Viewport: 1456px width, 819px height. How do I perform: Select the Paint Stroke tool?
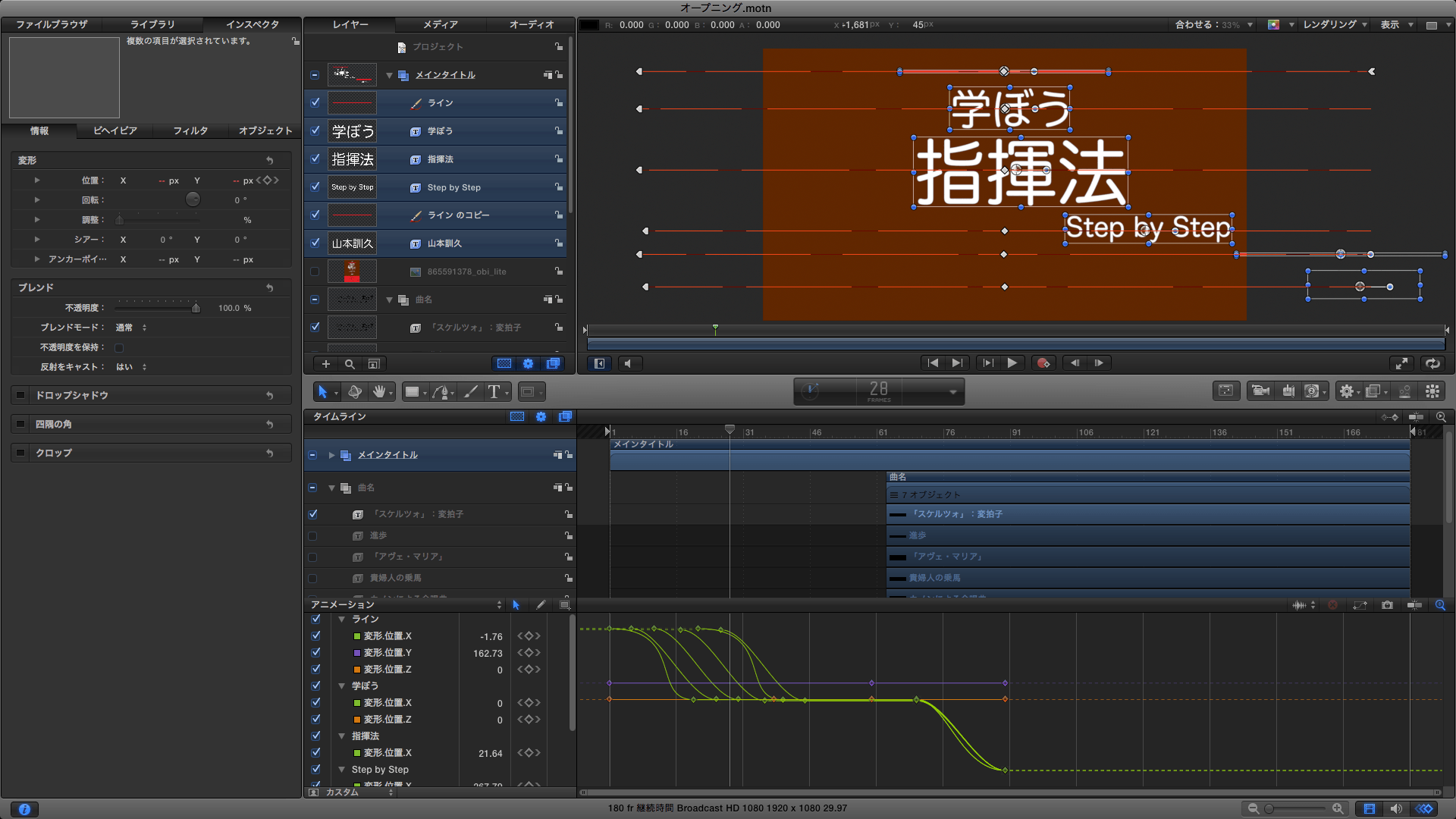tap(471, 391)
